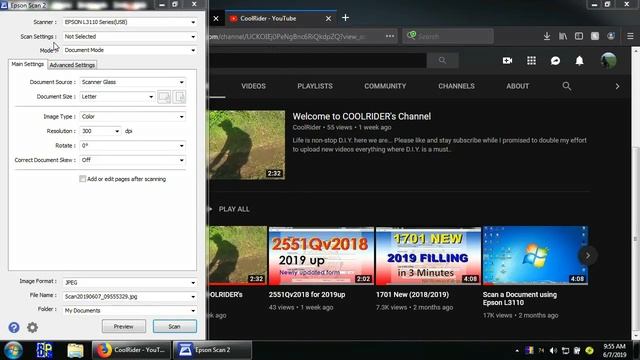Enable Add or edit pages after scanning
Viewport: 640px width, 360px height.
pos(82,179)
